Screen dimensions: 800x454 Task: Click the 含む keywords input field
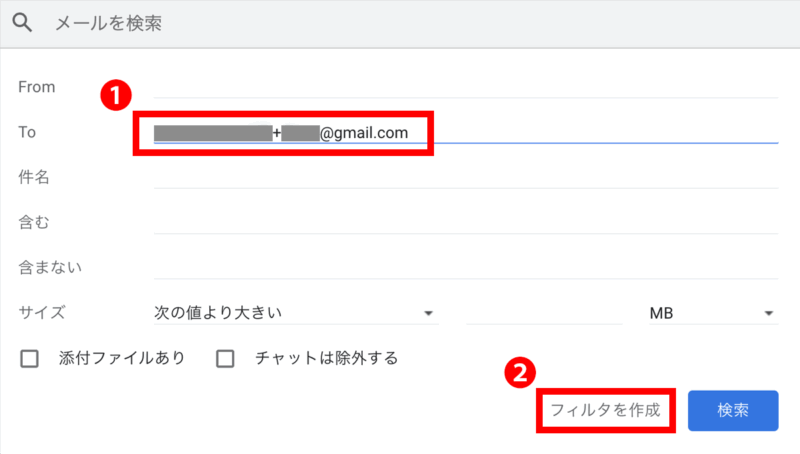(465, 222)
